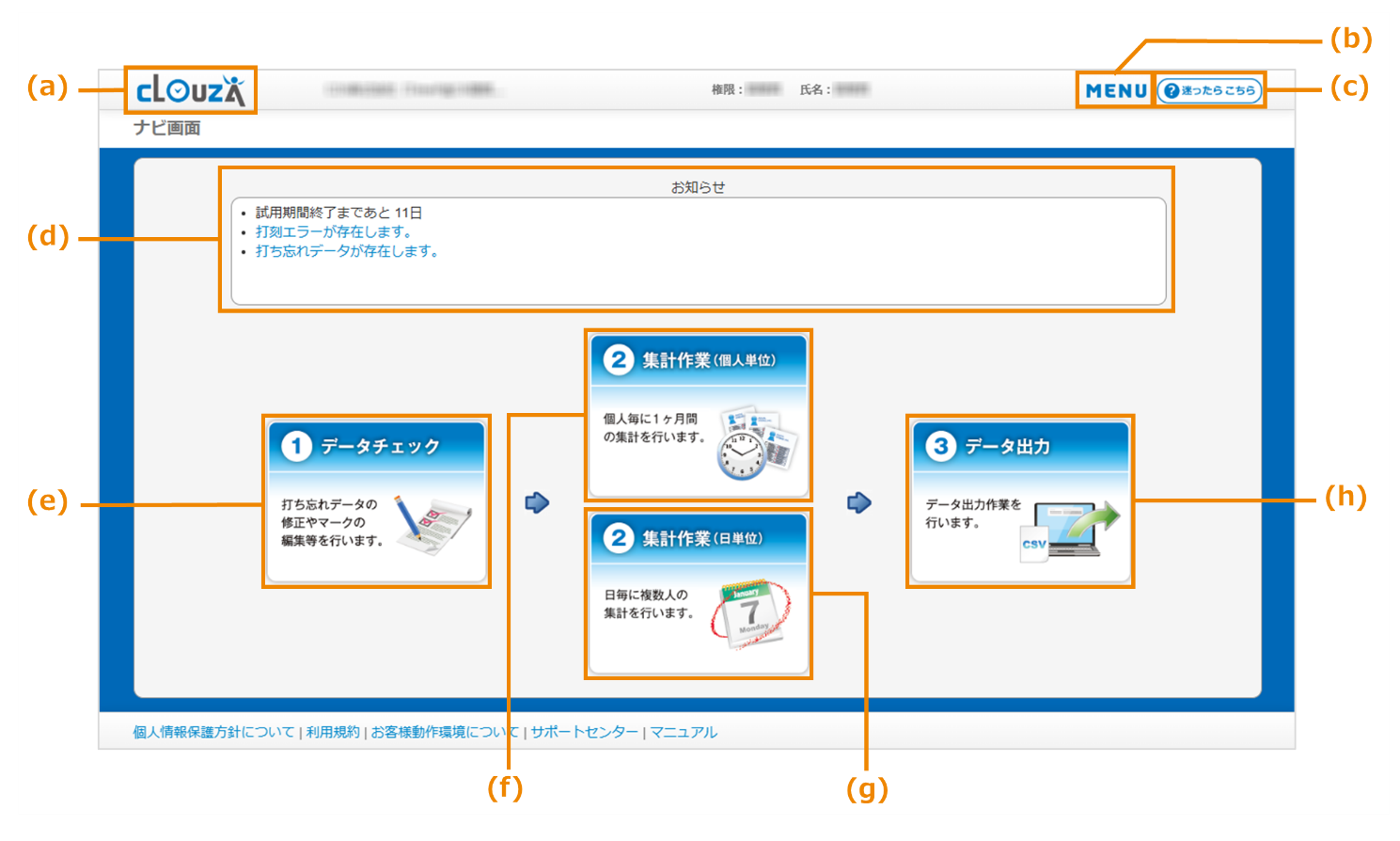The width and height of the screenshot is (1400, 841).
Task: Open the 集計作業（日単位） panel
Action: click(x=700, y=593)
